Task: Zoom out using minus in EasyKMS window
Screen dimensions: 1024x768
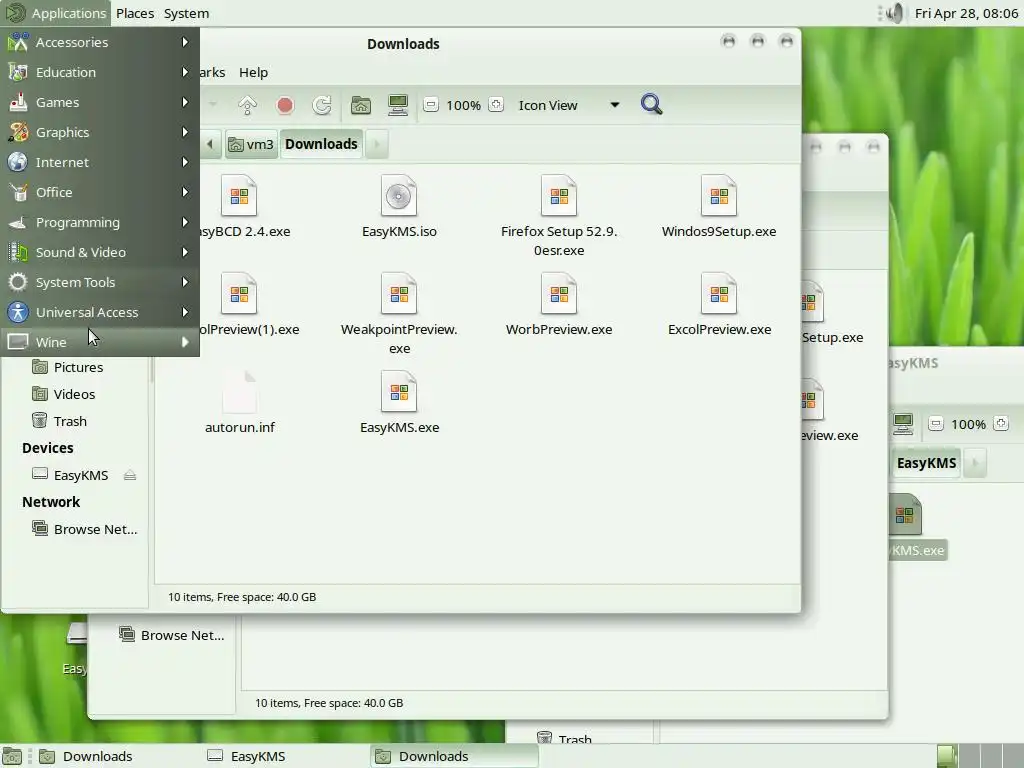Action: pos(935,424)
